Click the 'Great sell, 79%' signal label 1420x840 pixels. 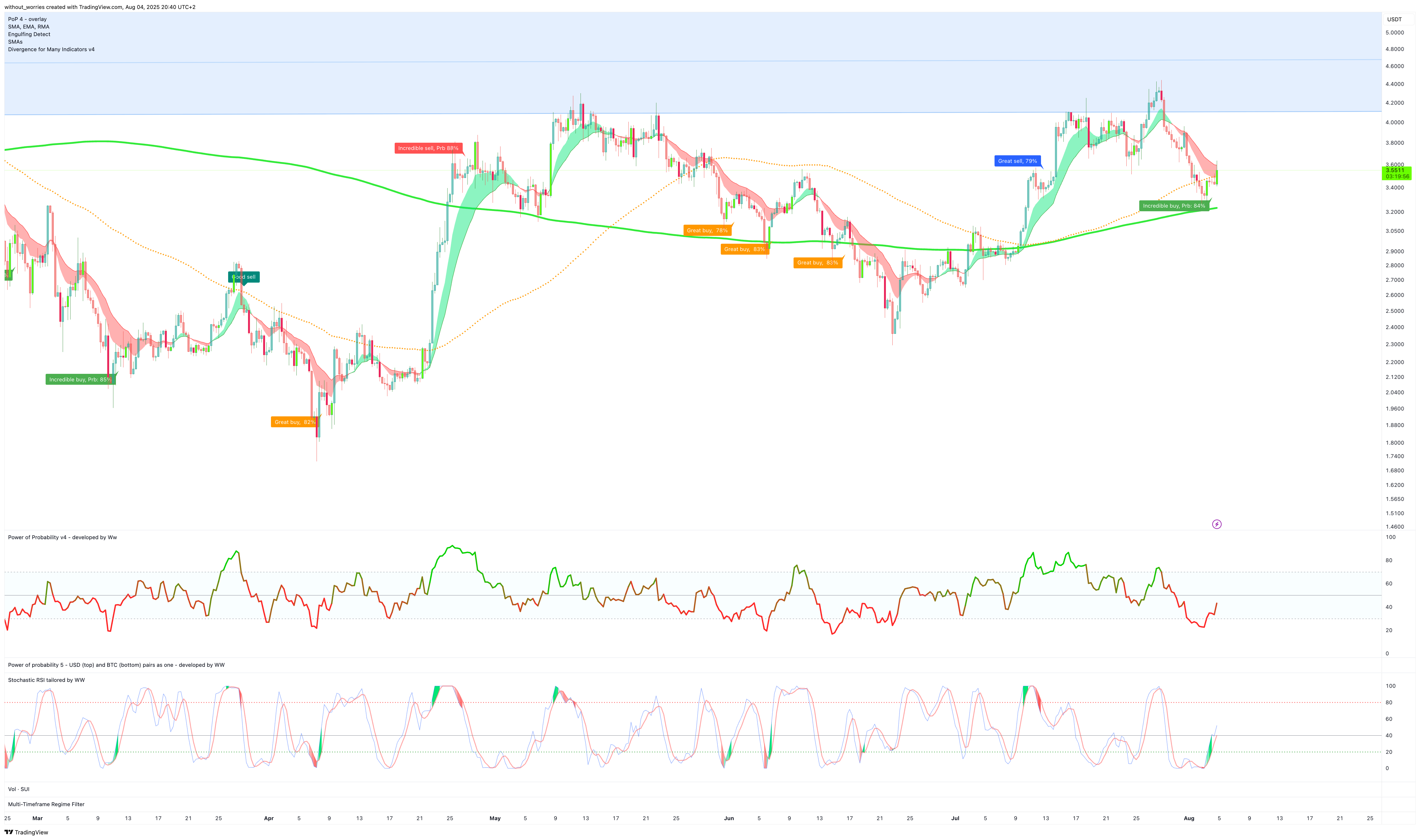point(1017,161)
